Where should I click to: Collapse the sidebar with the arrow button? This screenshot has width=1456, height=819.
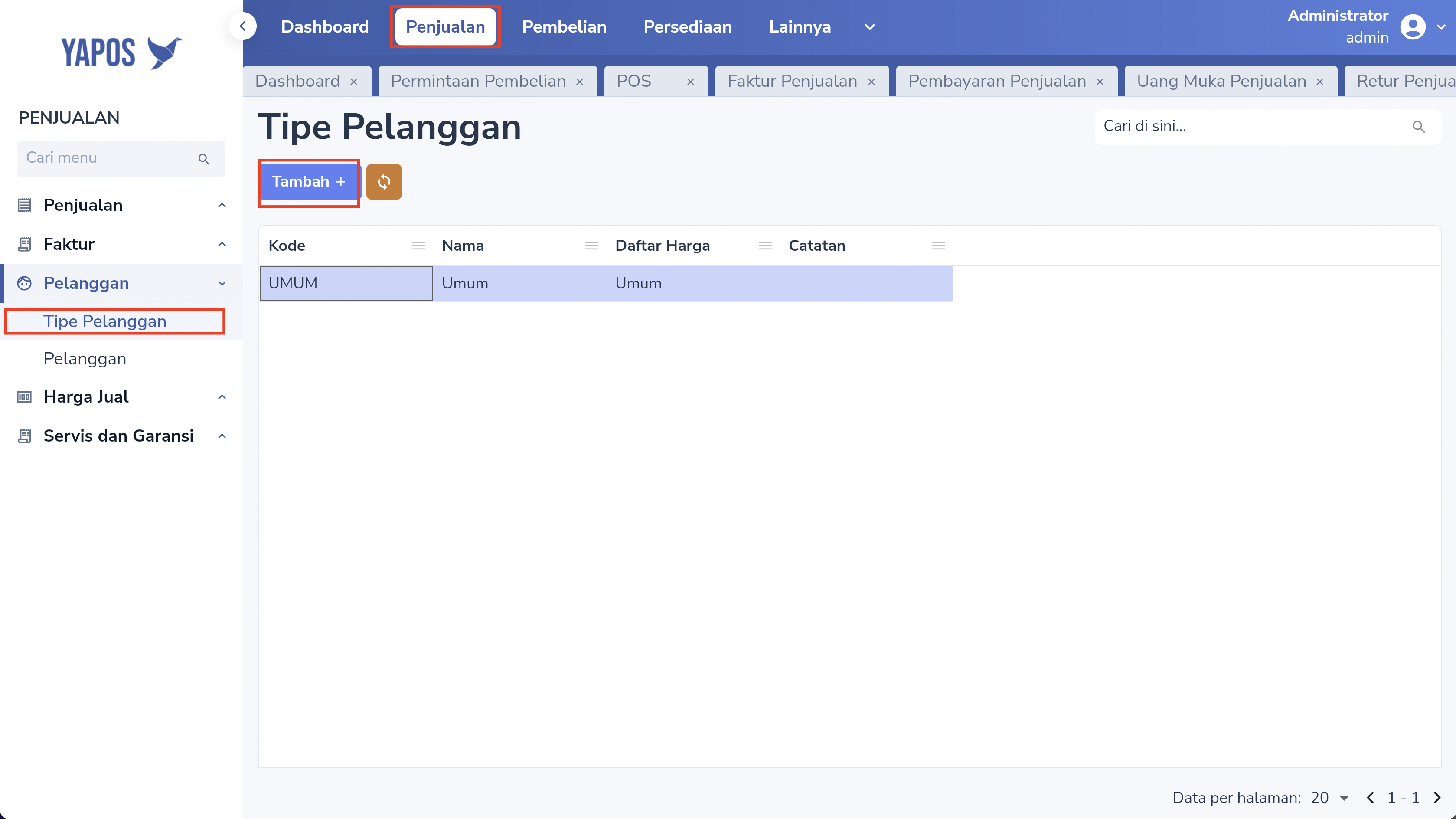pos(243,26)
